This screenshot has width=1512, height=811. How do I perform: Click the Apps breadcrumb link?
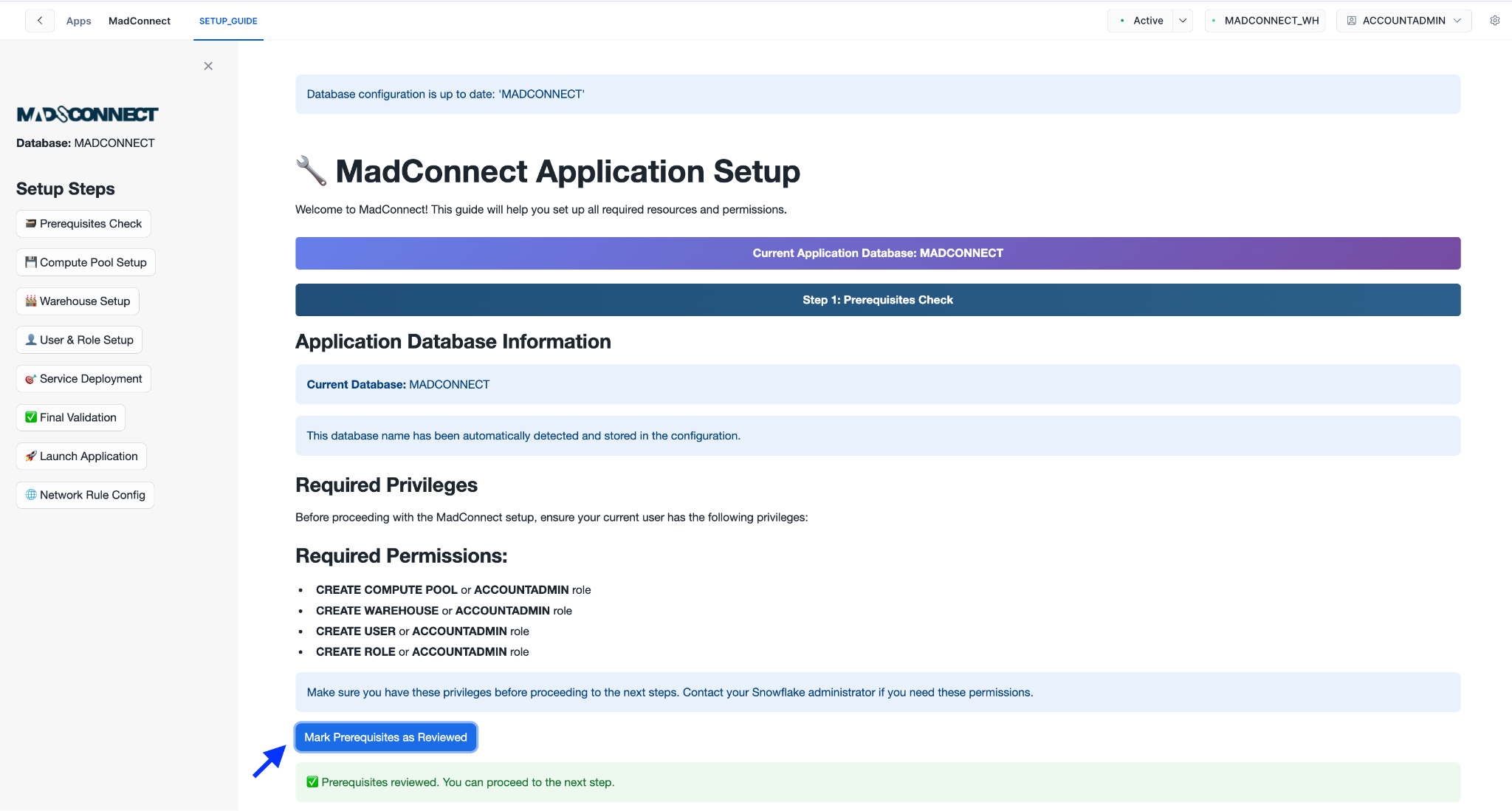[x=78, y=21]
